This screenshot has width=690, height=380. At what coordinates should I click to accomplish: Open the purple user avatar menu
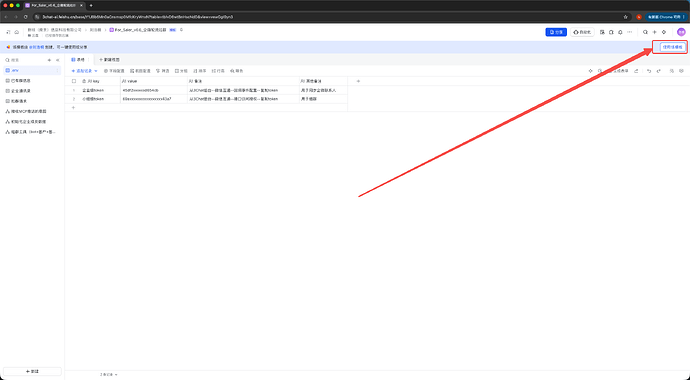tap(681, 32)
